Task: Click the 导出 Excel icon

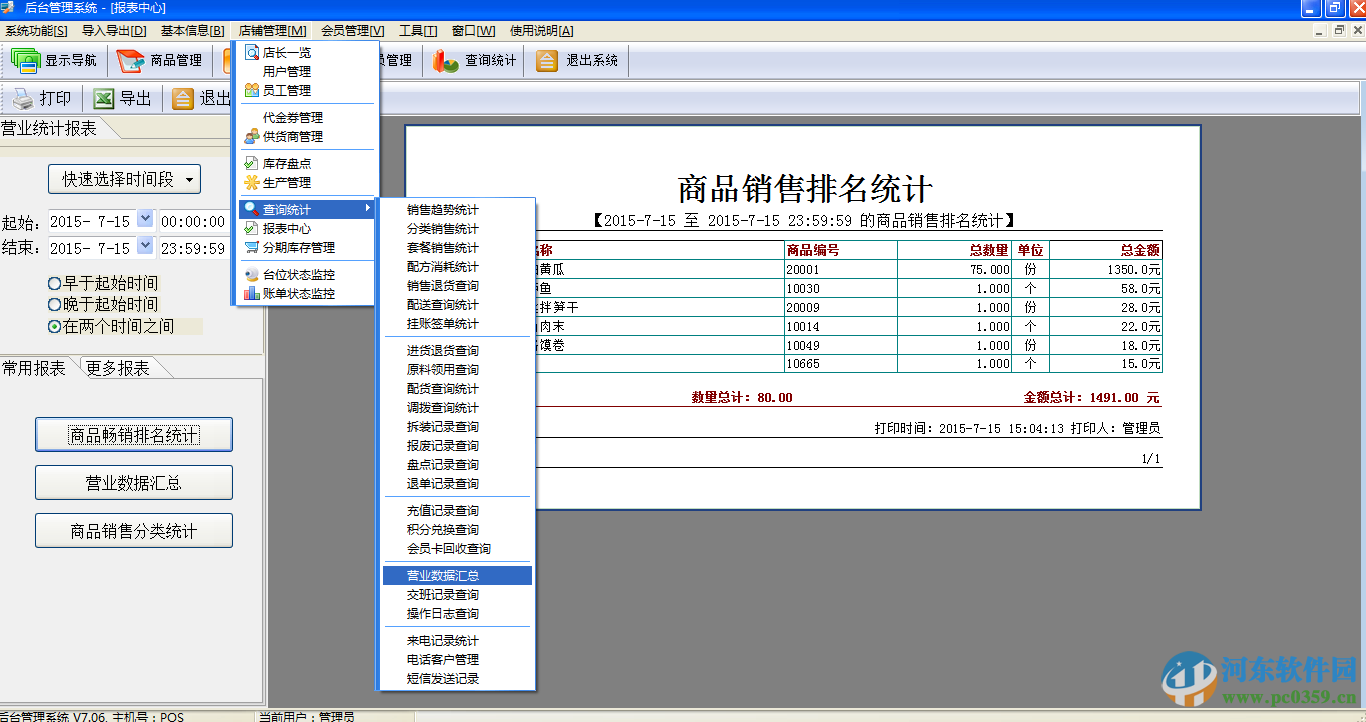Action: (104, 99)
